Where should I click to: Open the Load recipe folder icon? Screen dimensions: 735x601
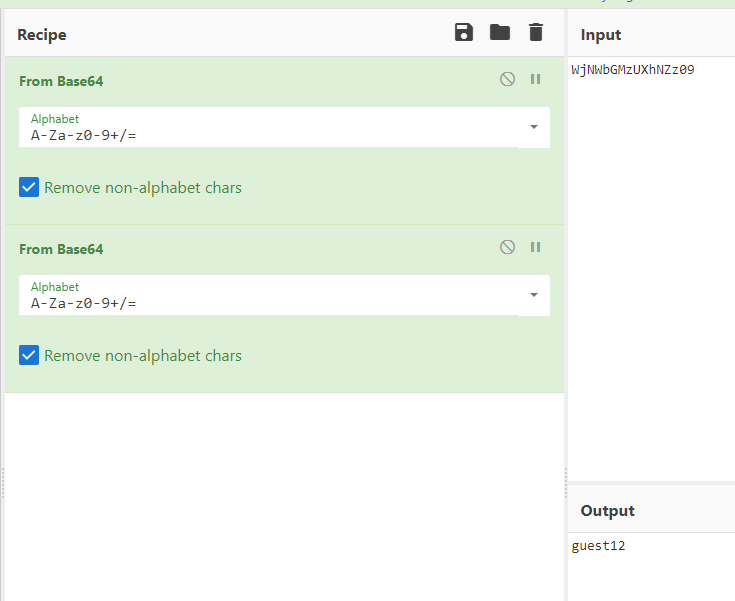coord(500,33)
